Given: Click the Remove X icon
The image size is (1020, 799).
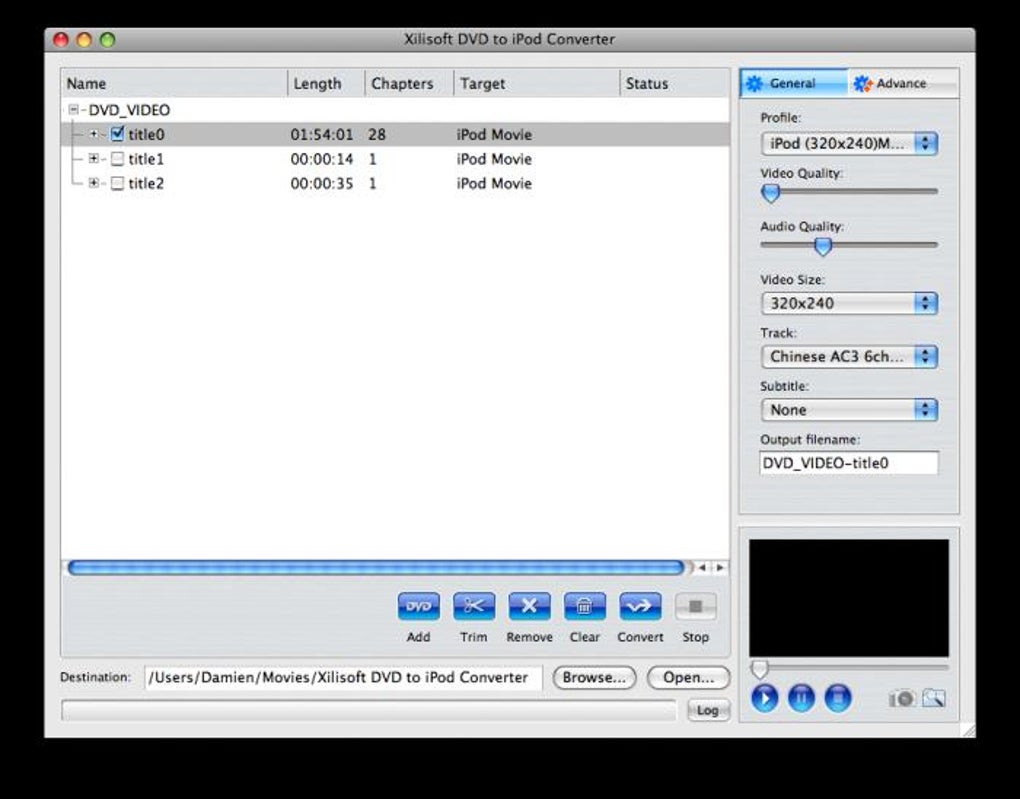Looking at the screenshot, I should (x=529, y=606).
